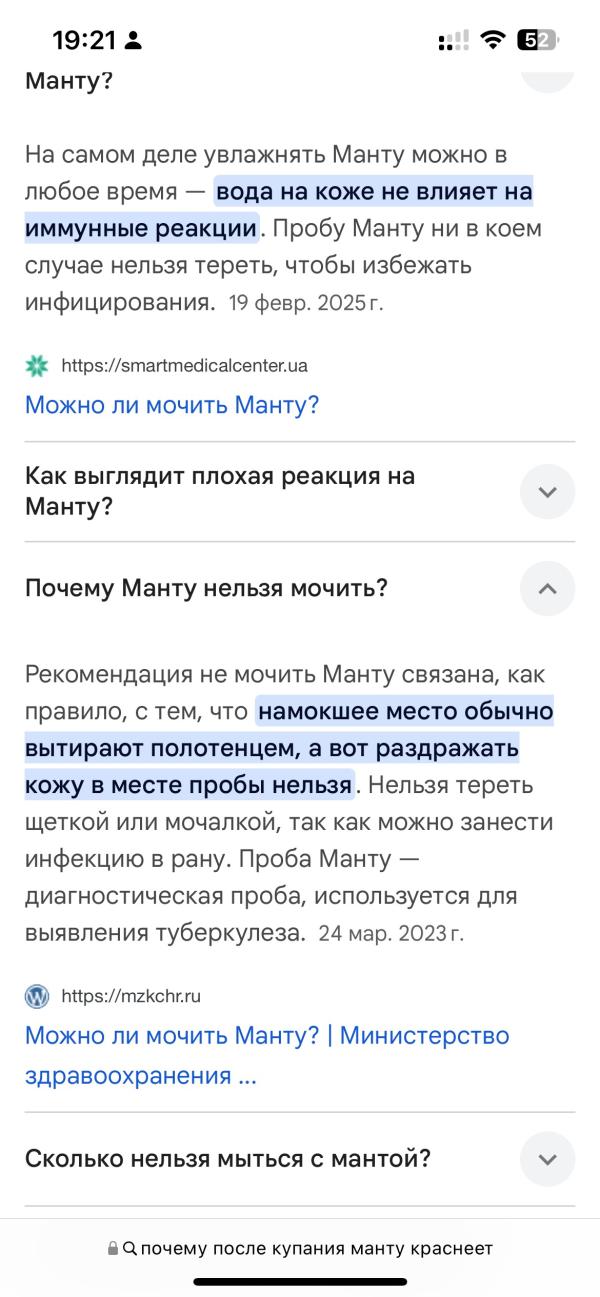The width and height of the screenshot is (600, 1297).
Task: Tap the Wi-Fi status icon
Action: (492, 40)
